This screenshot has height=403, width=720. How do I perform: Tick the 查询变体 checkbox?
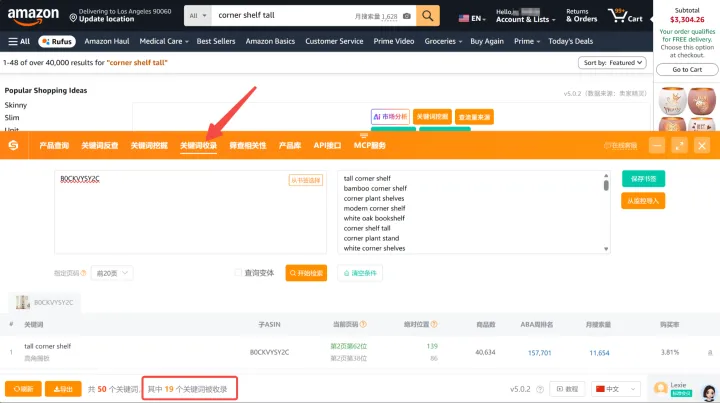tap(238, 273)
